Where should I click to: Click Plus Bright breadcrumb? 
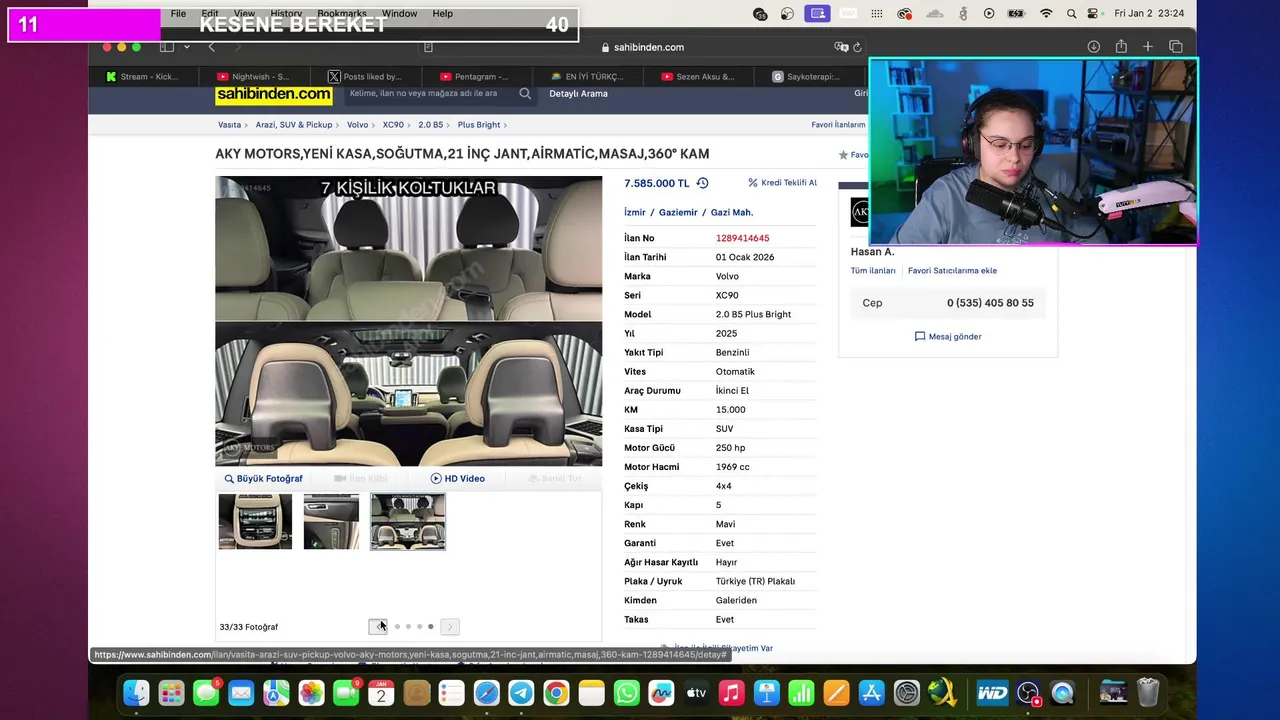pos(479,125)
